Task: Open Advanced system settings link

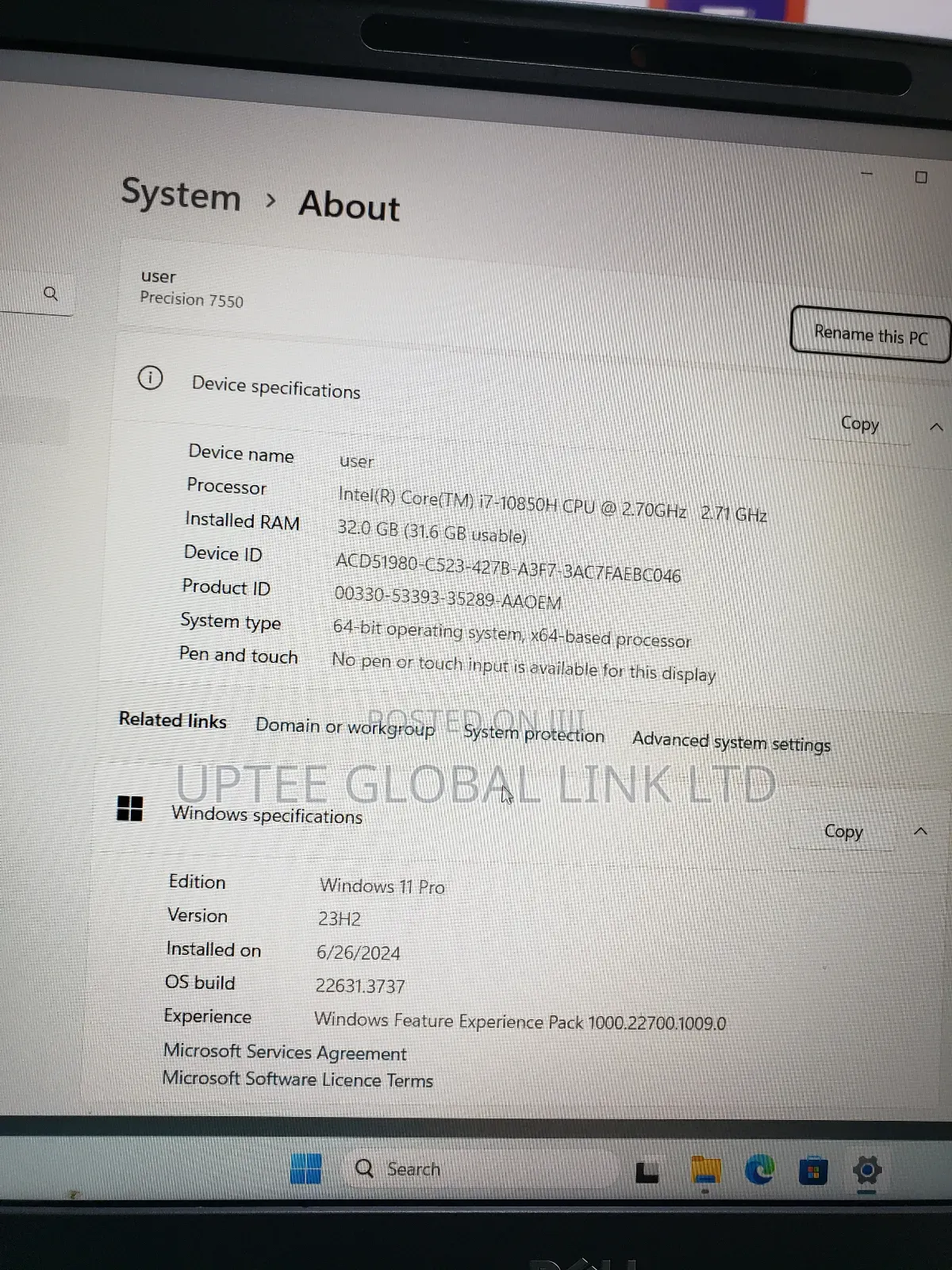Action: (x=731, y=742)
